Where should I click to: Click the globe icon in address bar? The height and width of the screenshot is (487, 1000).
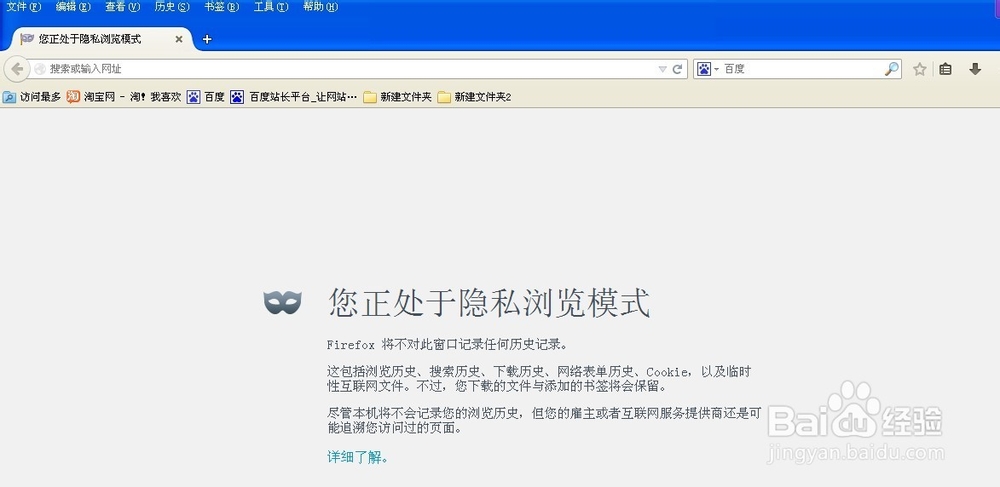(x=40, y=69)
